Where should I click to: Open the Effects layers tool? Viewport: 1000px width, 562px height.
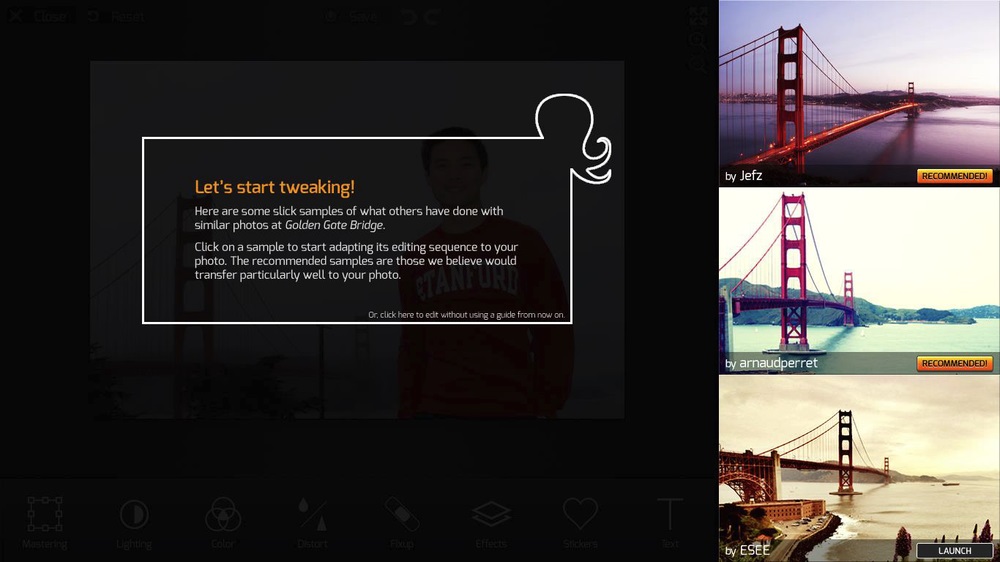491,522
